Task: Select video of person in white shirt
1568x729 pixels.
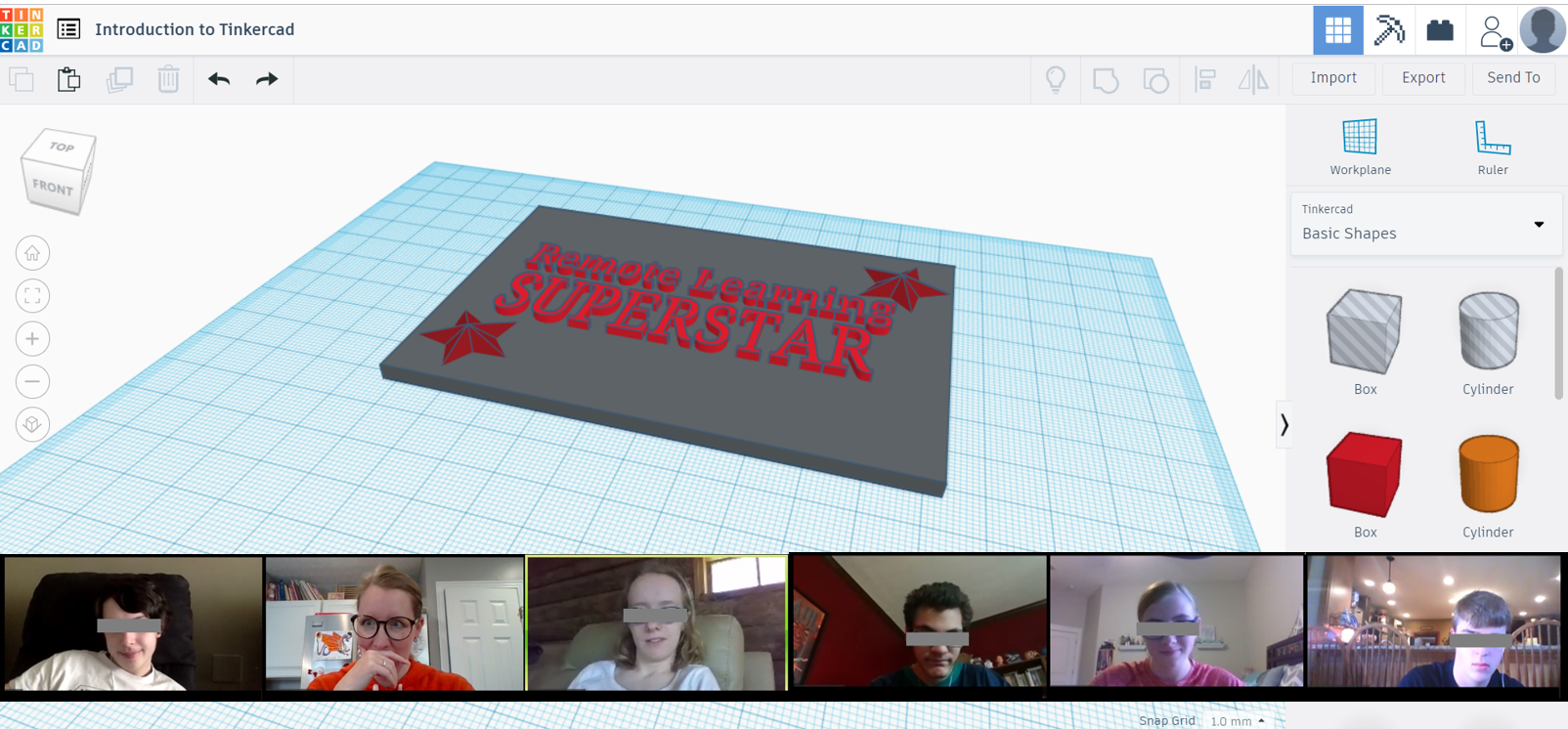Action: point(133,623)
